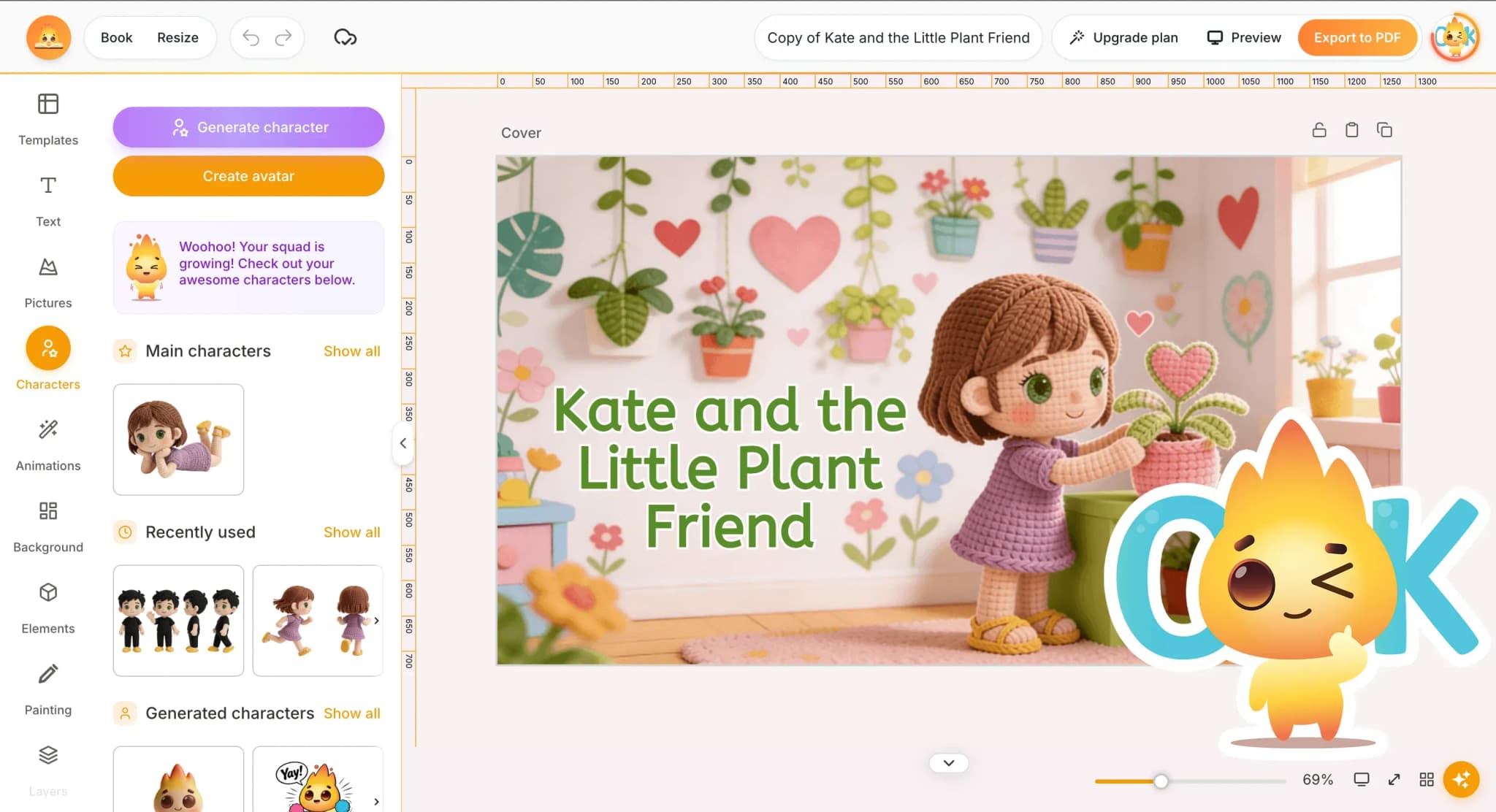Image resolution: width=1496 pixels, height=812 pixels.
Task: Edit the book title field
Action: click(898, 37)
